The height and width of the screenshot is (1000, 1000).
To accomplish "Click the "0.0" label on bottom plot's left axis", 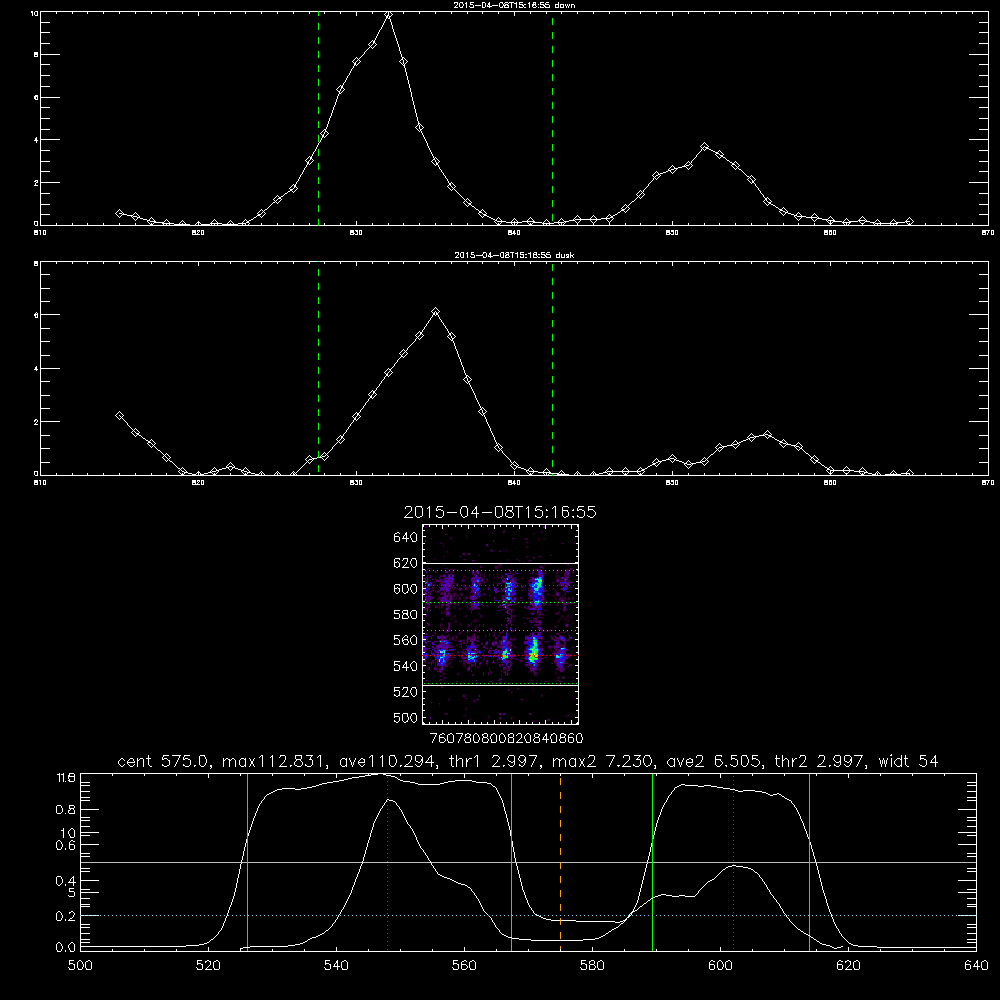I will tap(66, 948).
